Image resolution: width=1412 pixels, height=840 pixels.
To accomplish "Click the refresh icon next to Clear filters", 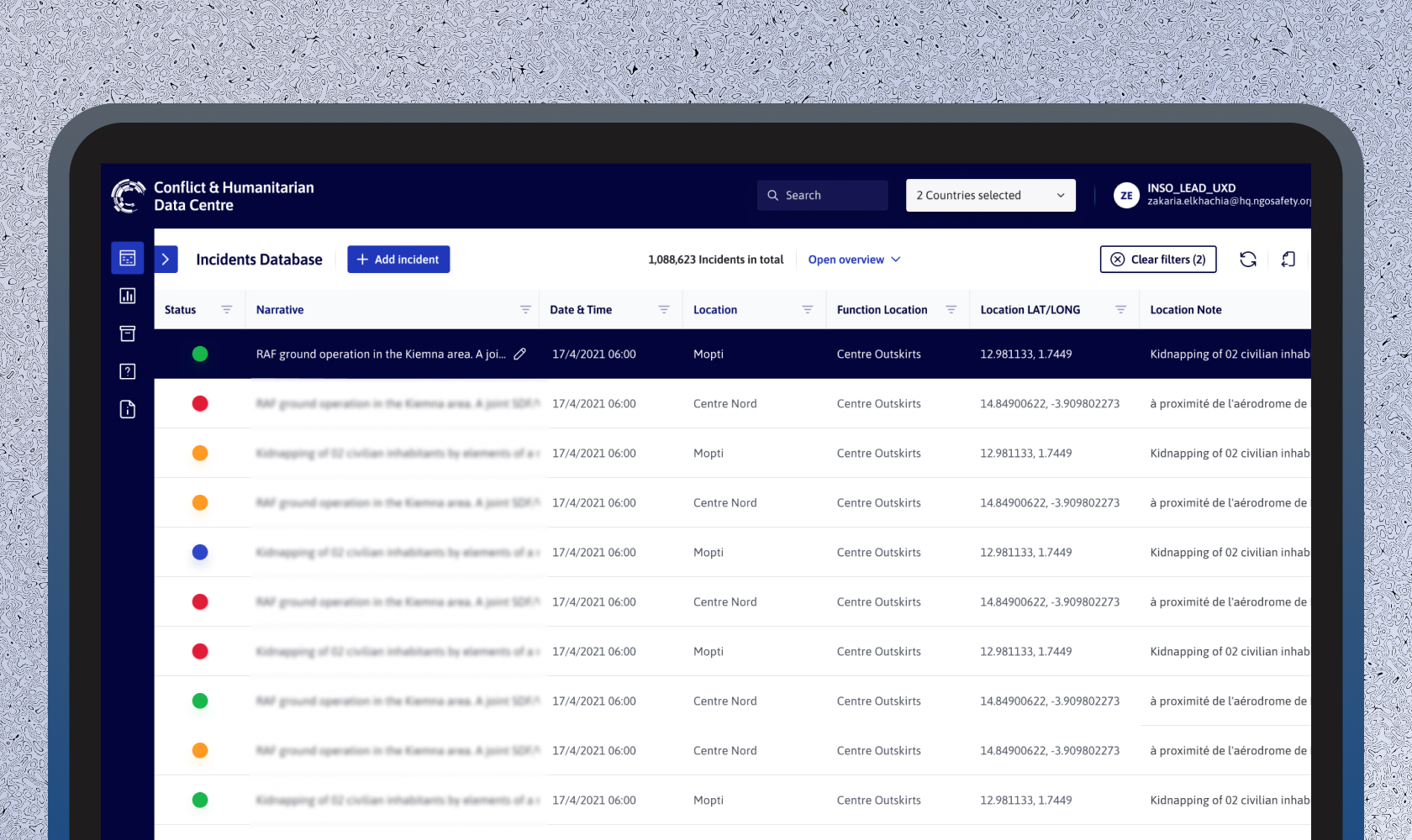I will pos(1248,260).
